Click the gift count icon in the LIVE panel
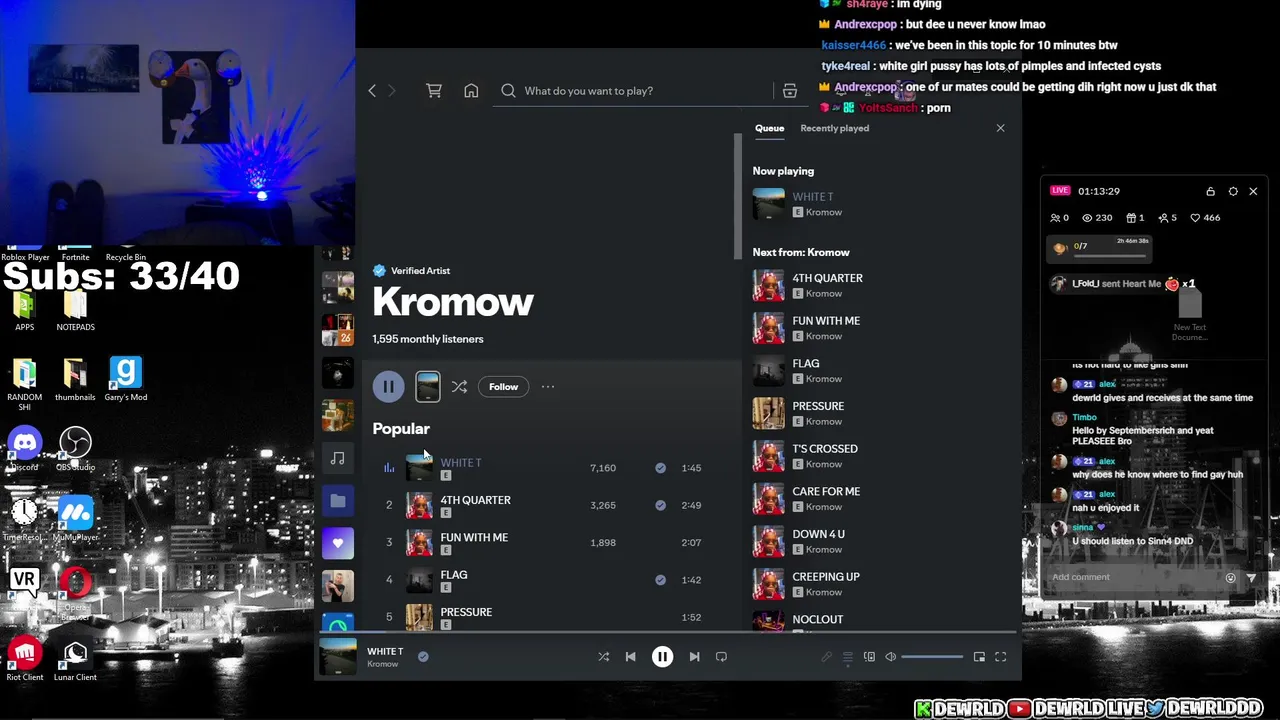 [x=1134, y=218]
